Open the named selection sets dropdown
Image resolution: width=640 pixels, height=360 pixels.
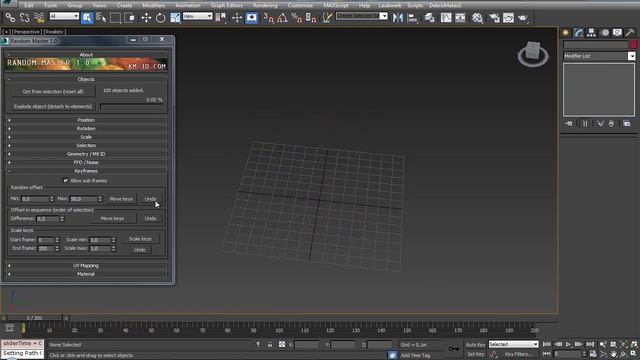[x=362, y=16]
